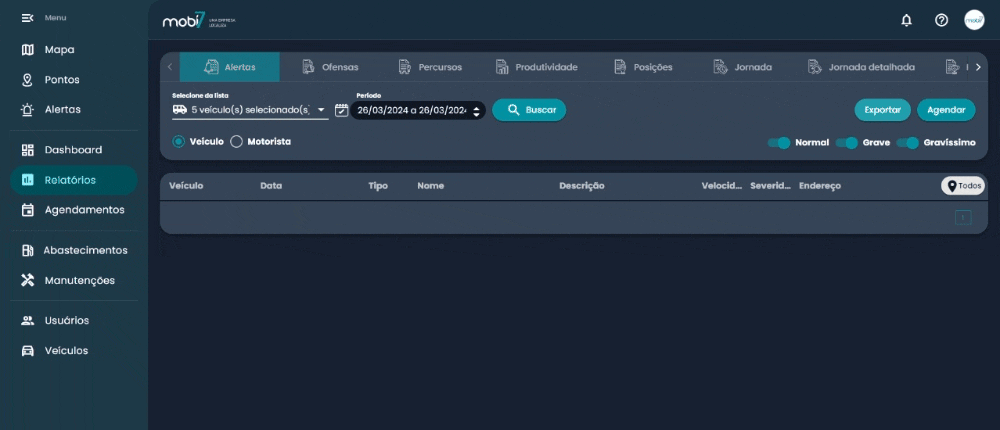Viewport: 1000px width, 430px height.
Task: Disable the Gravíssimo severity switch
Action: pos(908,143)
